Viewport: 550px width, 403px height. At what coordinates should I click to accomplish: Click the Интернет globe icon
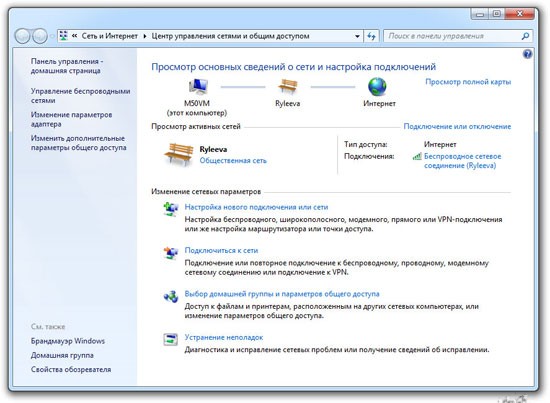click(x=377, y=86)
